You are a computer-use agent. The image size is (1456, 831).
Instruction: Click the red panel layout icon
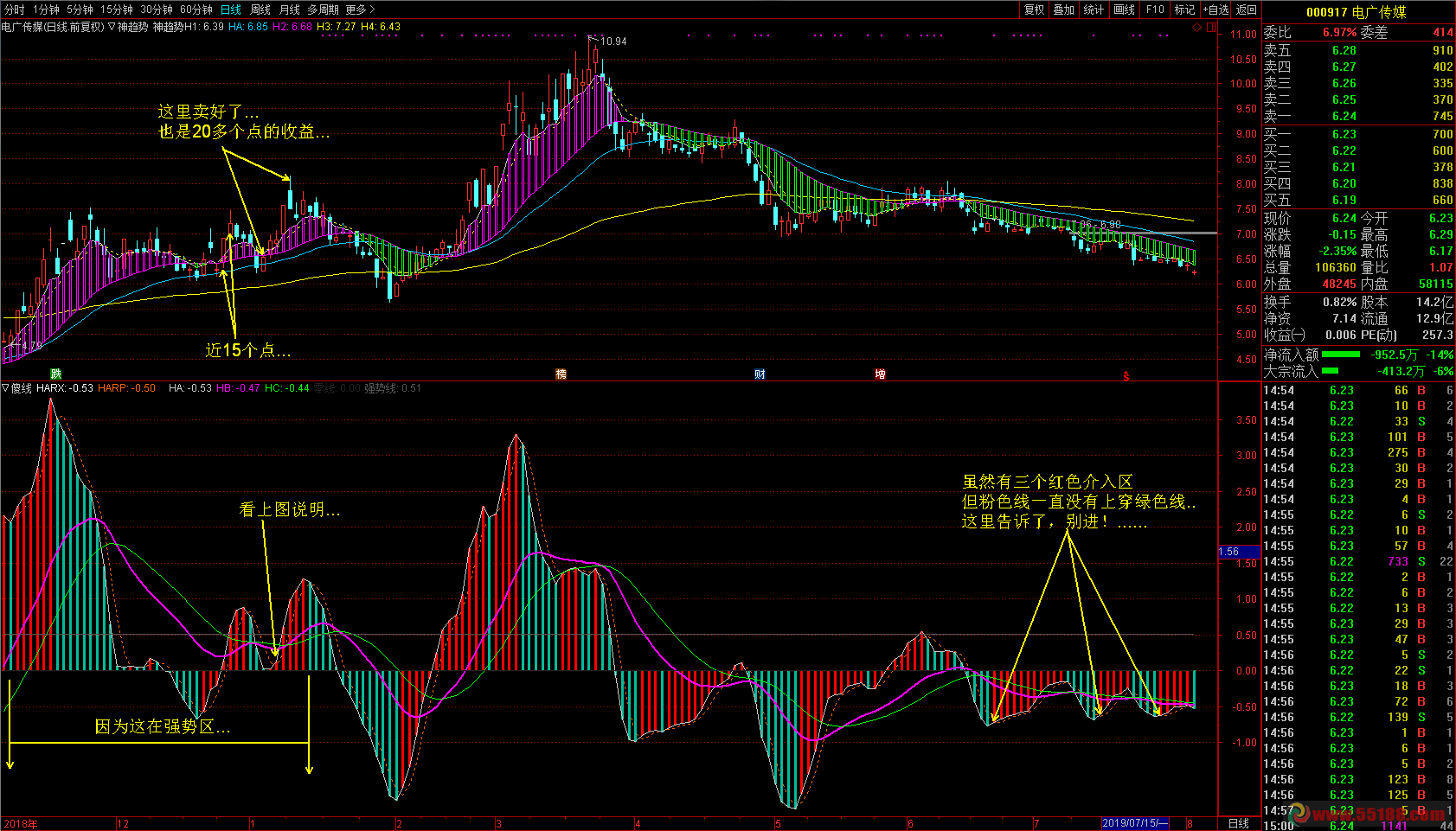click(x=1211, y=27)
